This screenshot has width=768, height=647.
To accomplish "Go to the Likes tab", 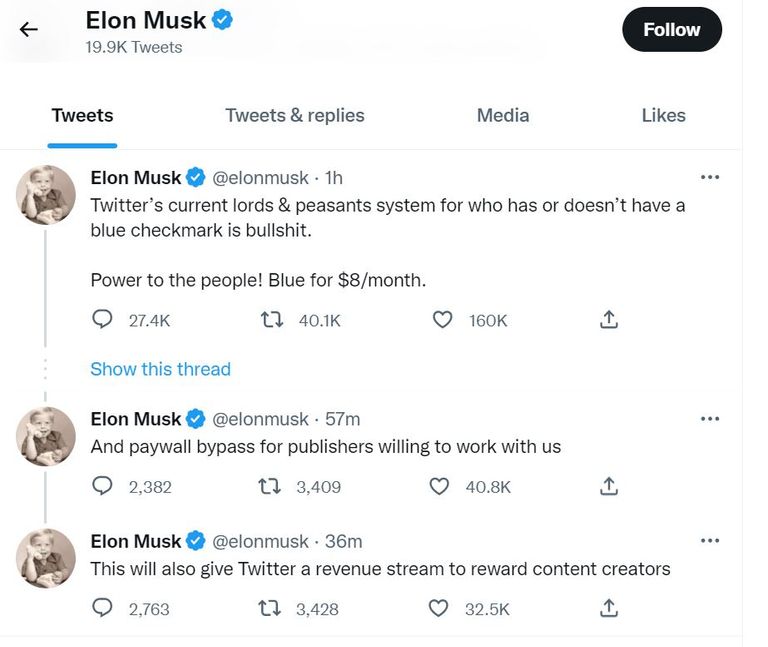I will pyautogui.click(x=663, y=115).
